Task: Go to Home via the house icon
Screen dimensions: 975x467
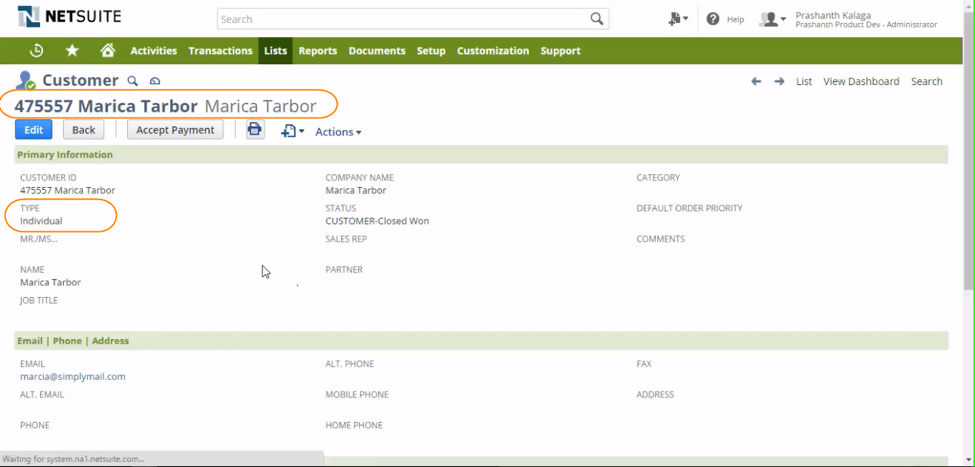Action: [108, 50]
